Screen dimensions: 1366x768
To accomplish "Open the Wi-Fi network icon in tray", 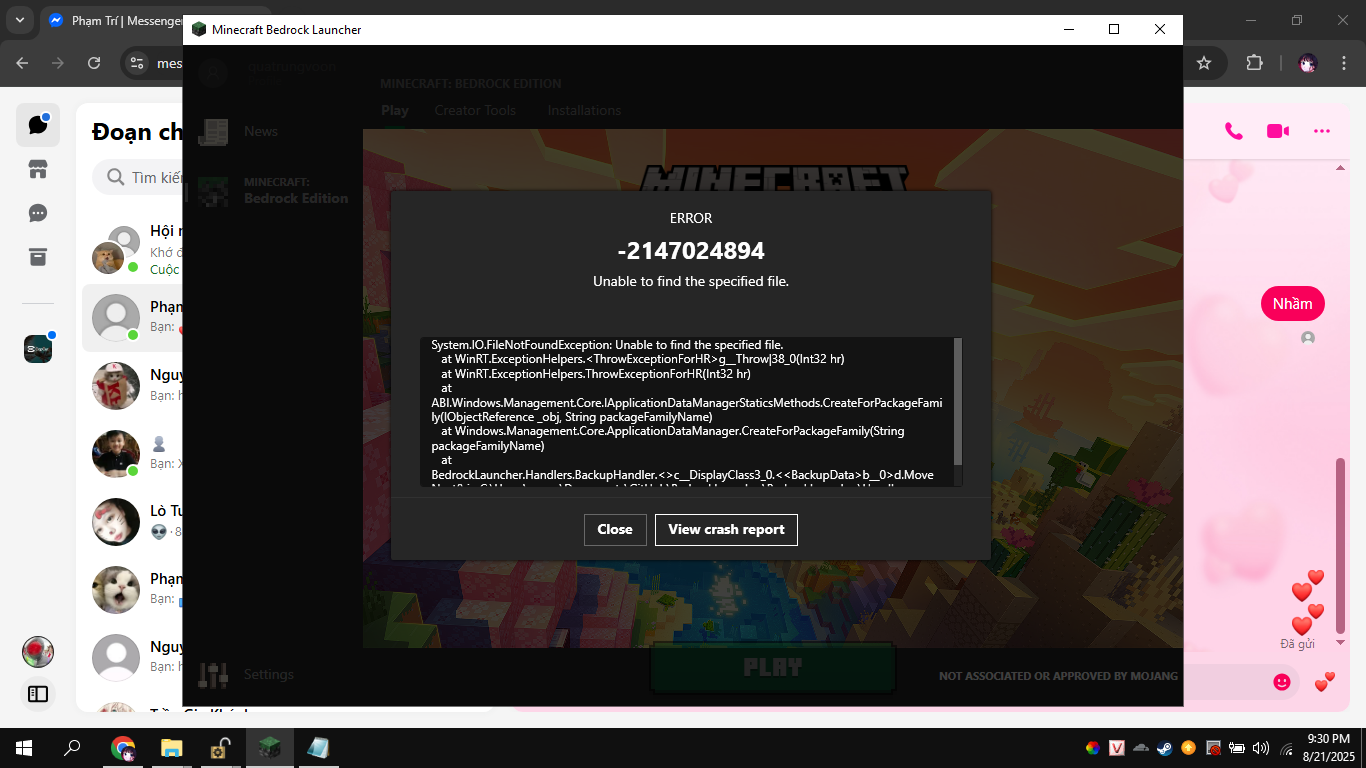I will tap(1285, 748).
